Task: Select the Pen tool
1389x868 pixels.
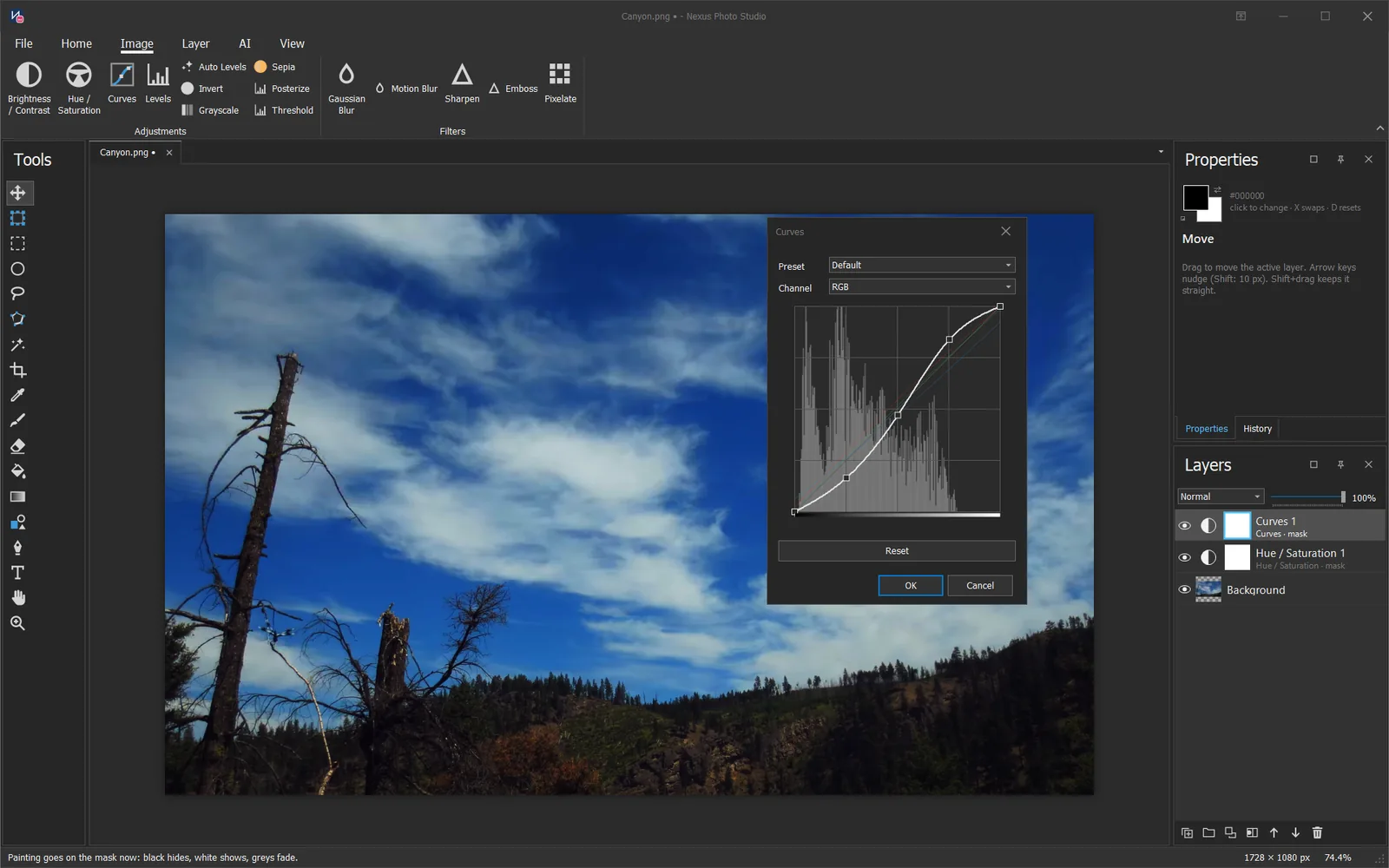Action: point(17,548)
